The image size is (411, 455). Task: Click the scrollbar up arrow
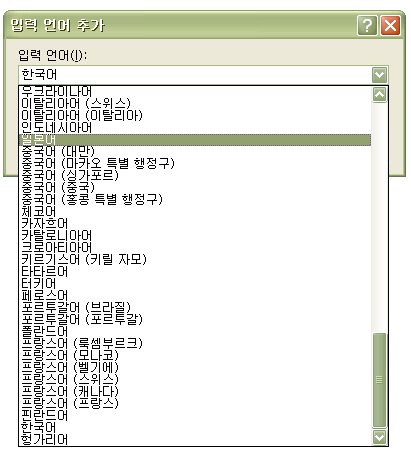click(379, 95)
